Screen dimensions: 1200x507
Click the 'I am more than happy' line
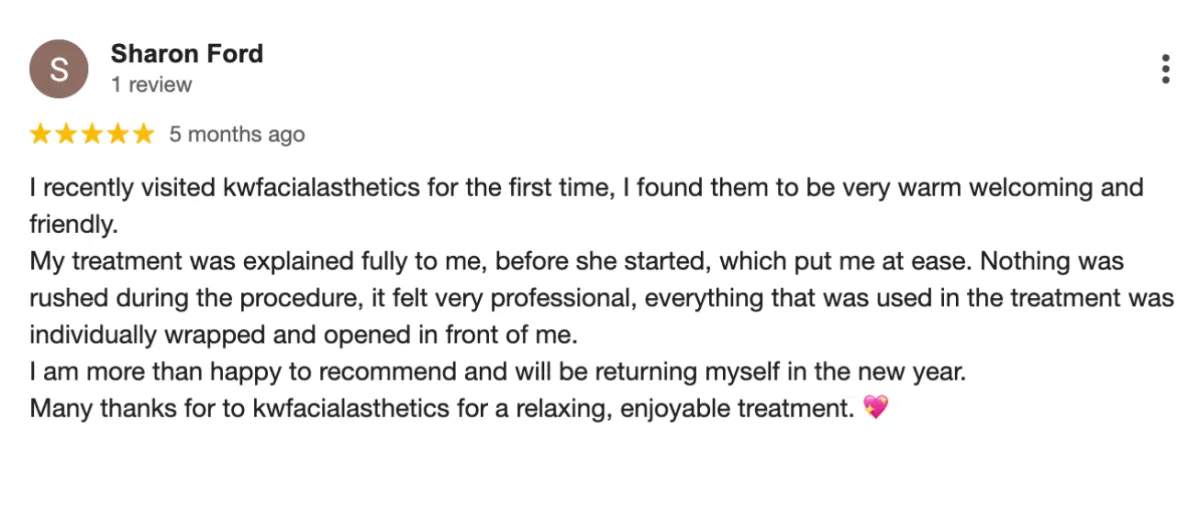[497, 372]
